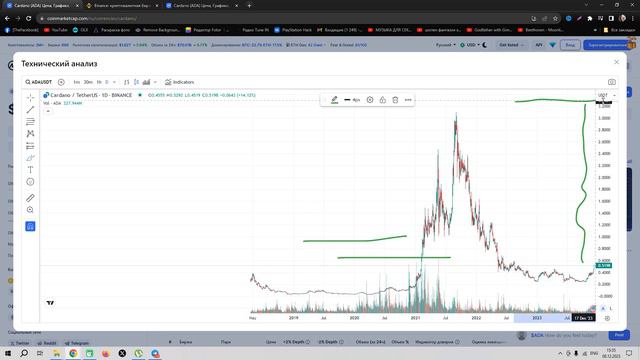The height and width of the screenshot is (360, 640).
Task: Click the login button in header
Action: 570,45
